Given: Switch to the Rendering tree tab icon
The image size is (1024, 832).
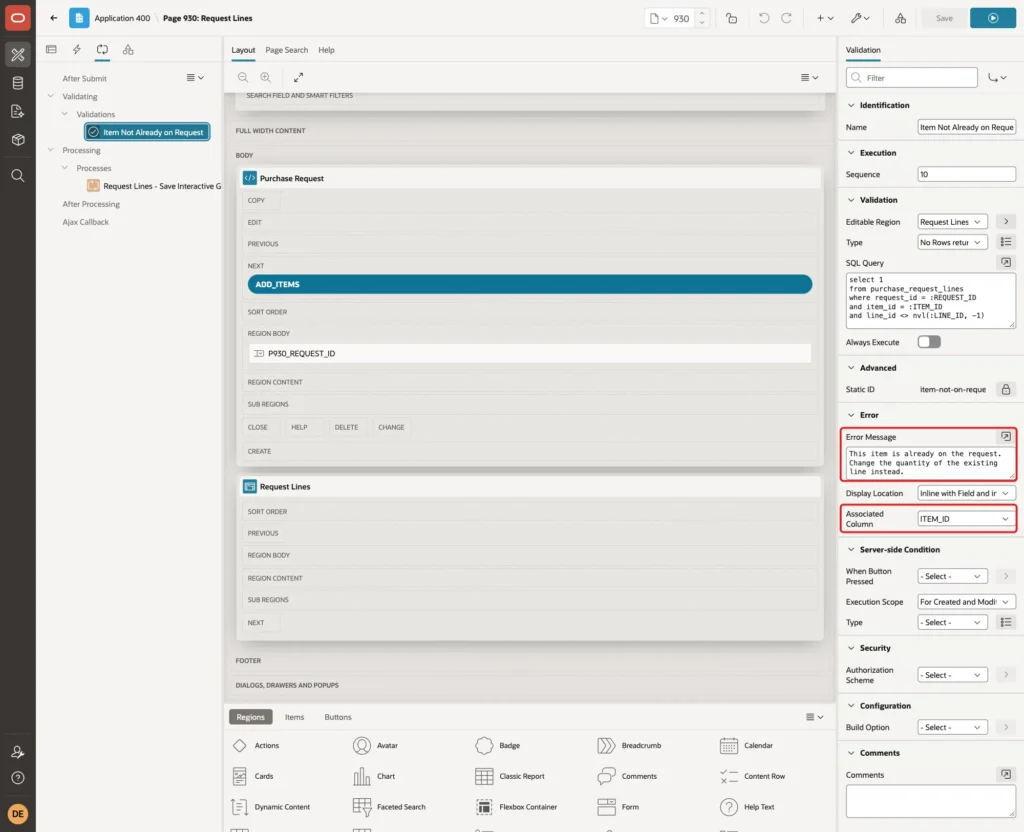Looking at the screenshot, I should (51, 50).
